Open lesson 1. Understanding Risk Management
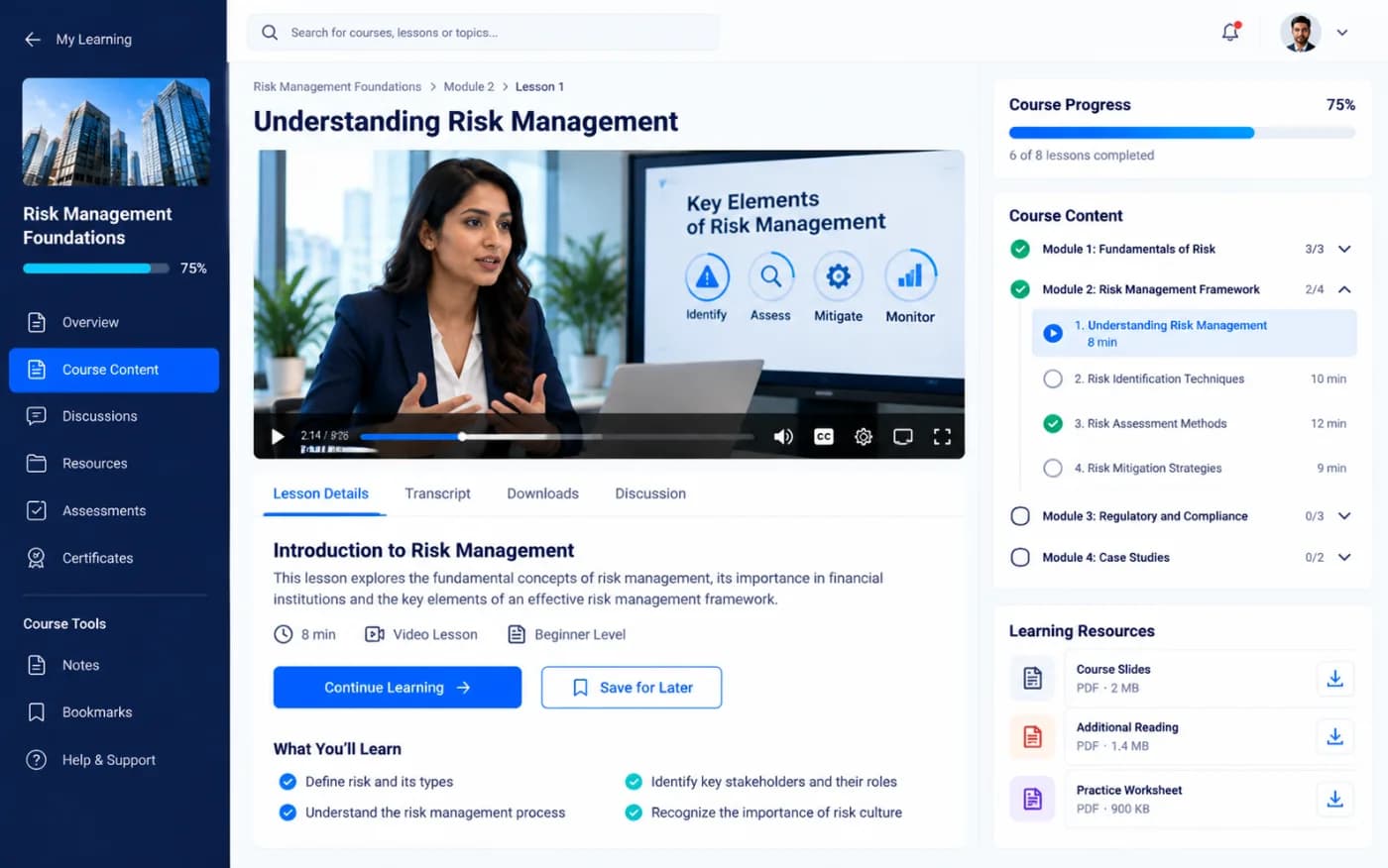1388x868 pixels. point(1195,333)
